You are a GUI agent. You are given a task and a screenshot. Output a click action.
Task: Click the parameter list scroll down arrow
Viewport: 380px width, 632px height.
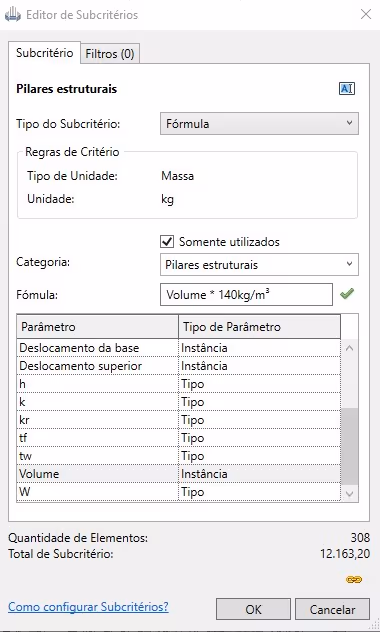pyautogui.click(x=349, y=493)
